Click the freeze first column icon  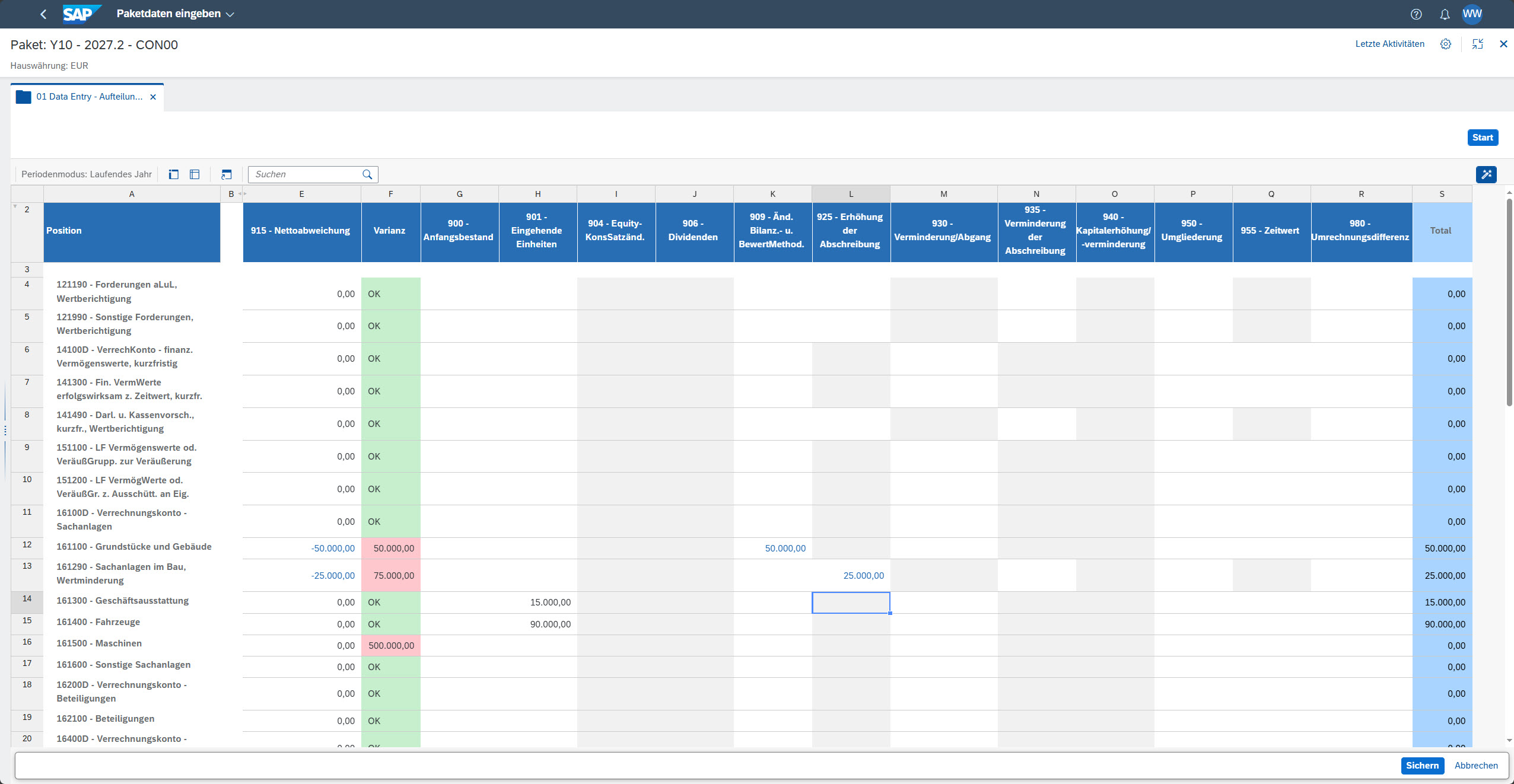[174, 174]
